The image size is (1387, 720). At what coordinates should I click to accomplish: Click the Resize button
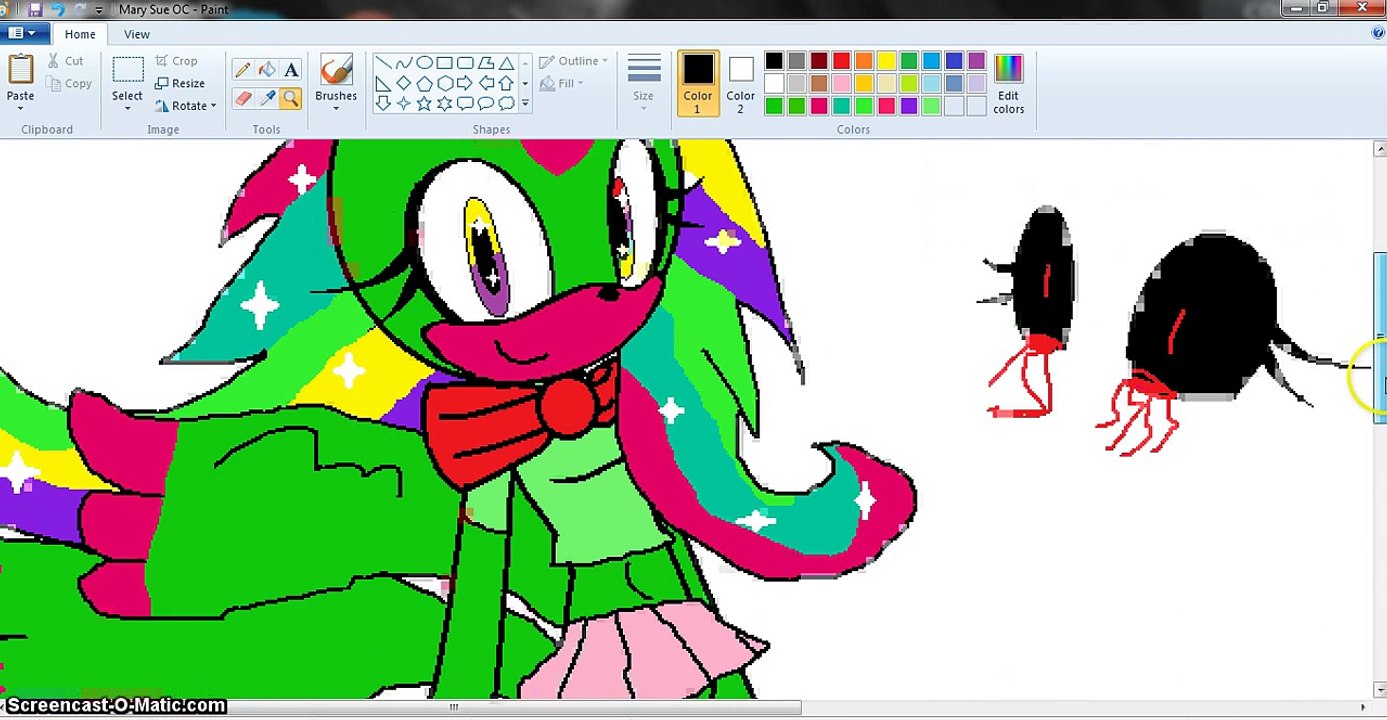pos(180,84)
